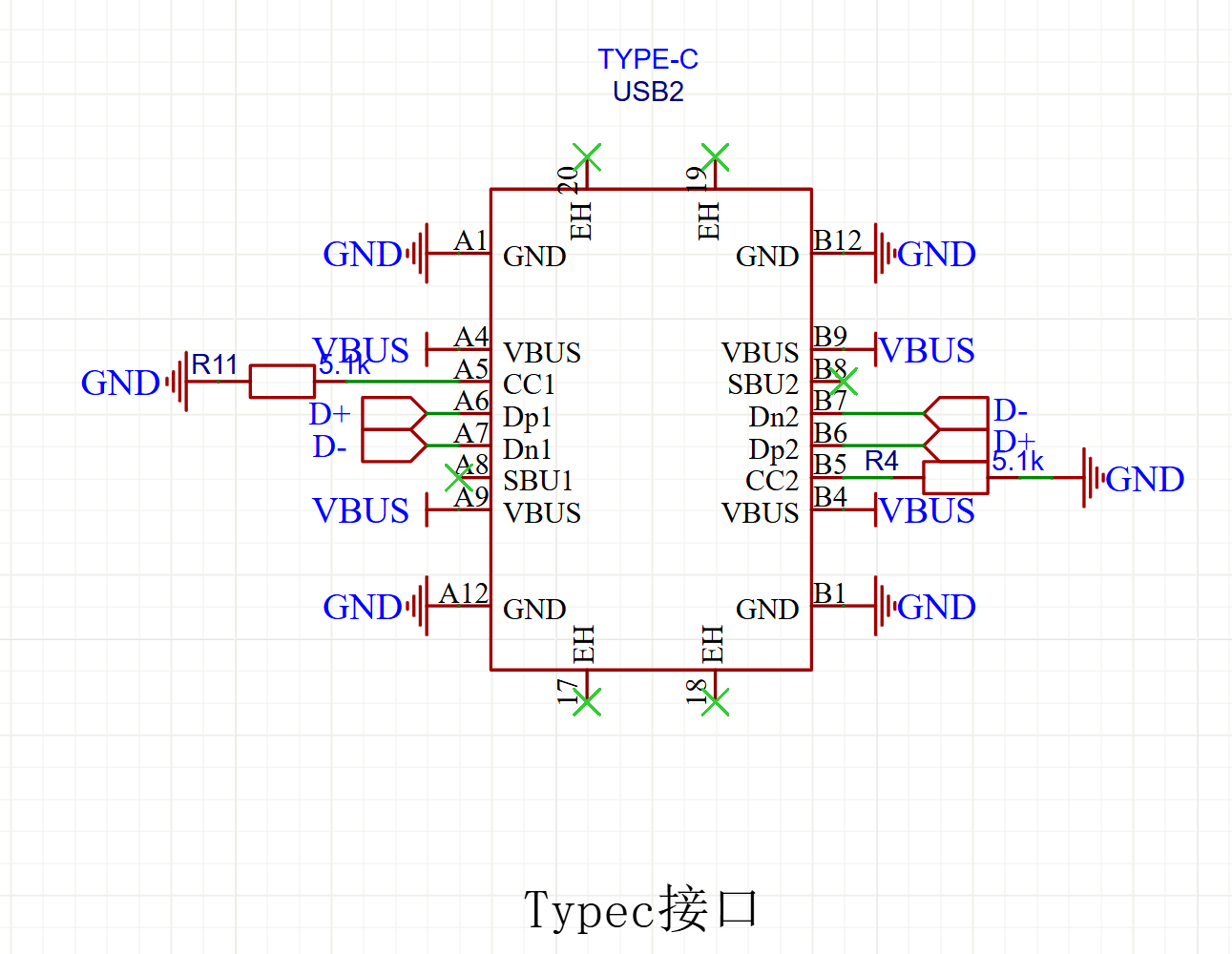Select the Dn2 pin name

click(774, 417)
